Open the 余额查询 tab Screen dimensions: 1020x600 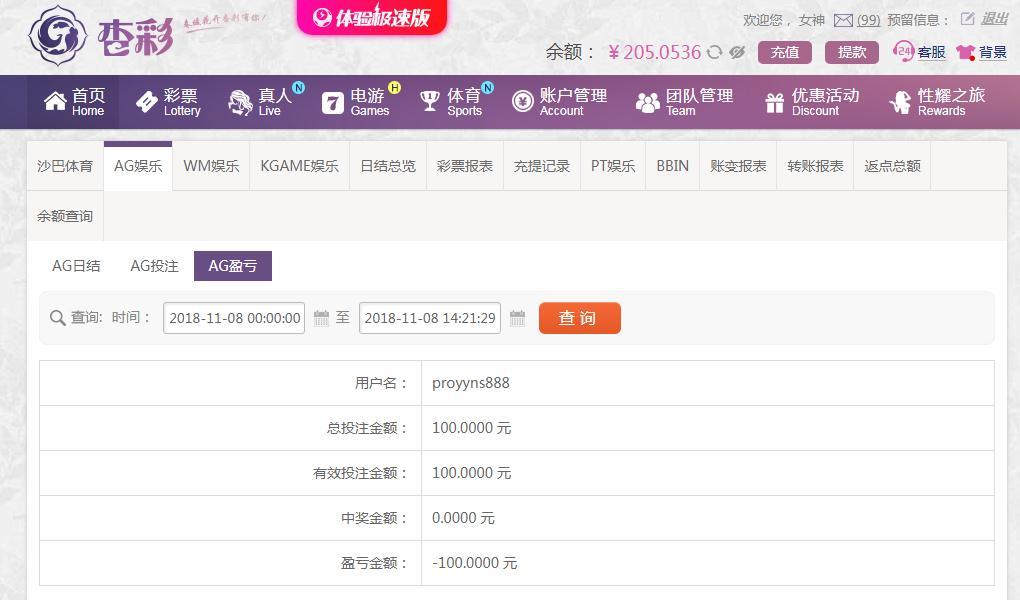click(64, 216)
